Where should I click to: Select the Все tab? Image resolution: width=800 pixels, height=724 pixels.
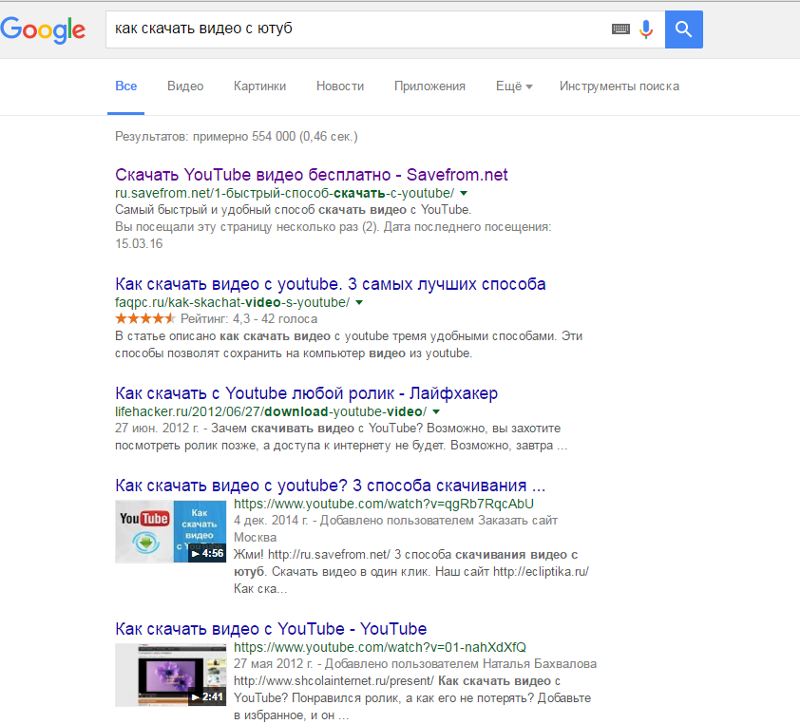point(126,86)
